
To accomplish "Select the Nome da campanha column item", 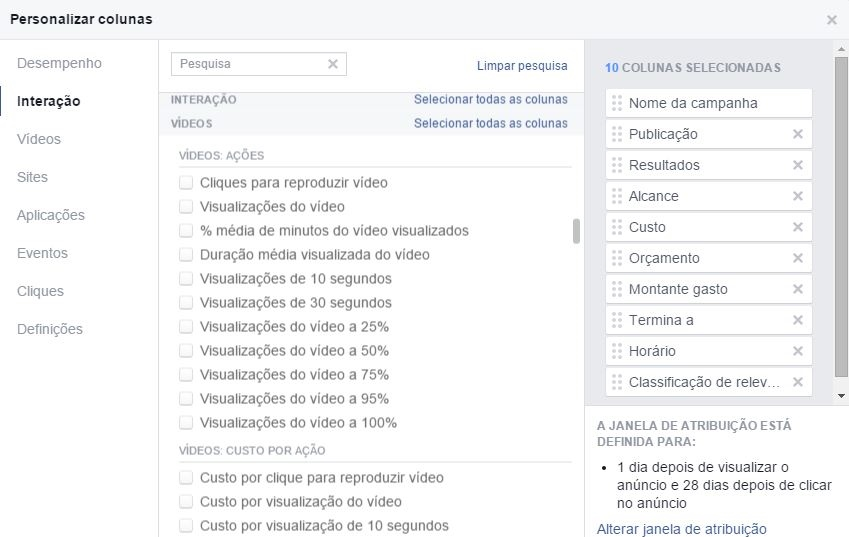I will 709,103.
